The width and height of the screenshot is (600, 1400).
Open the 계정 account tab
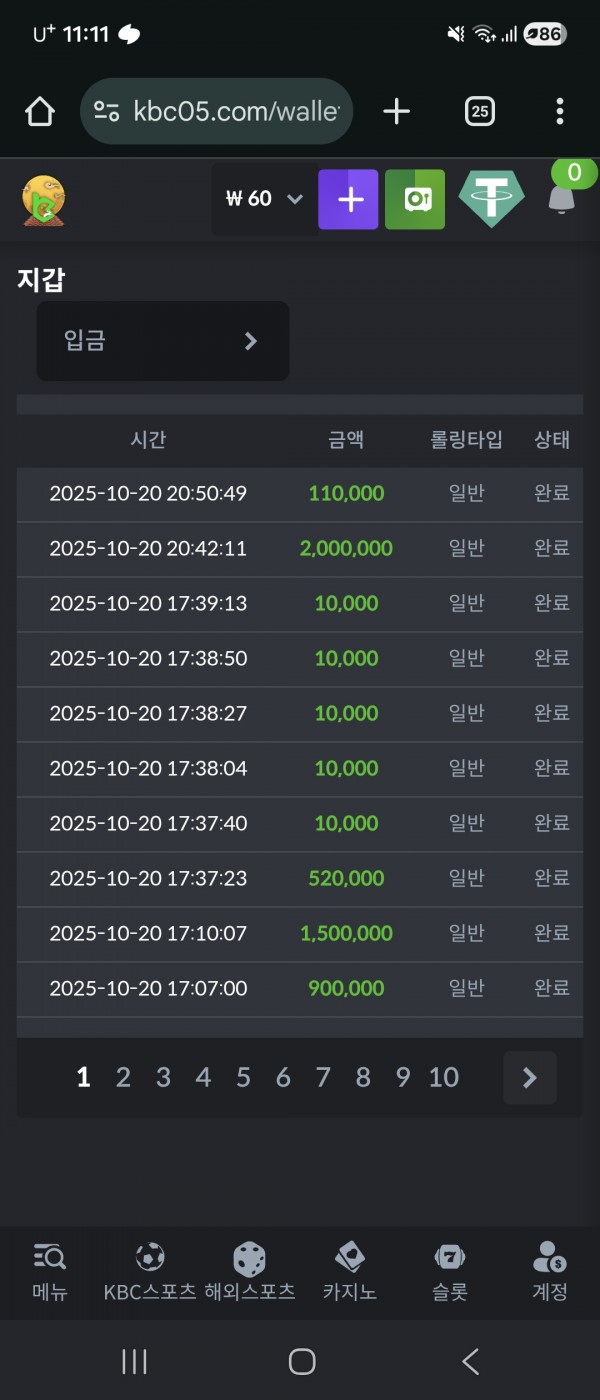click(549, 1271)
